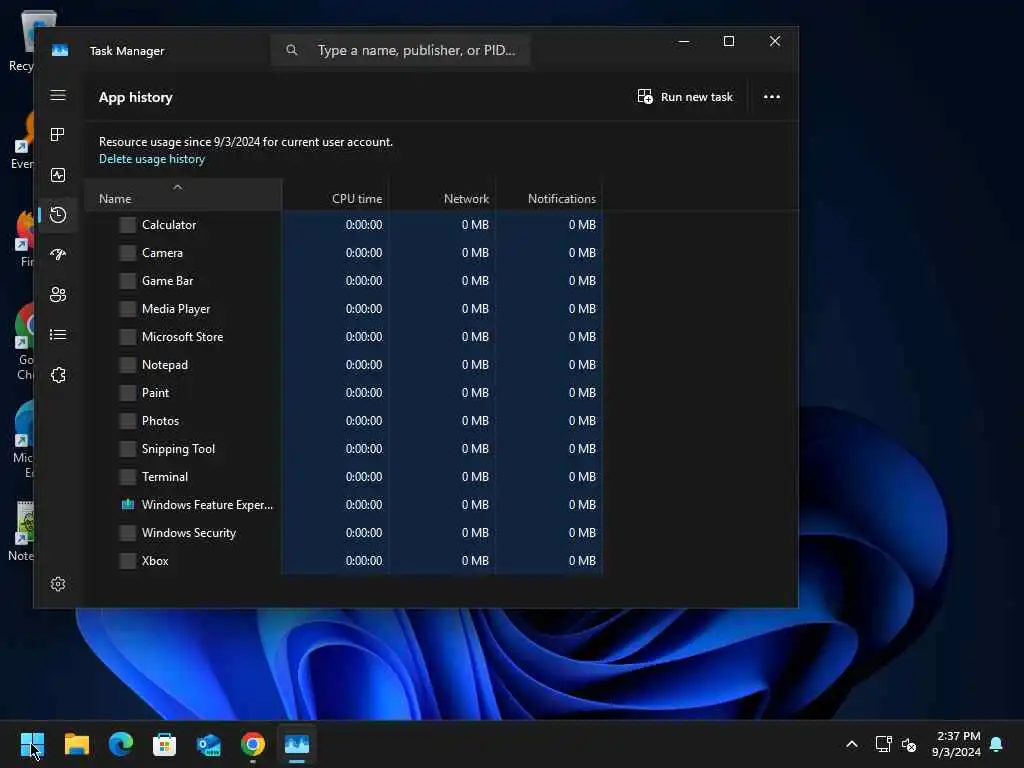
Task: Click the Windows Feature Experience Pack icon
Action: (x=128, y=505)
